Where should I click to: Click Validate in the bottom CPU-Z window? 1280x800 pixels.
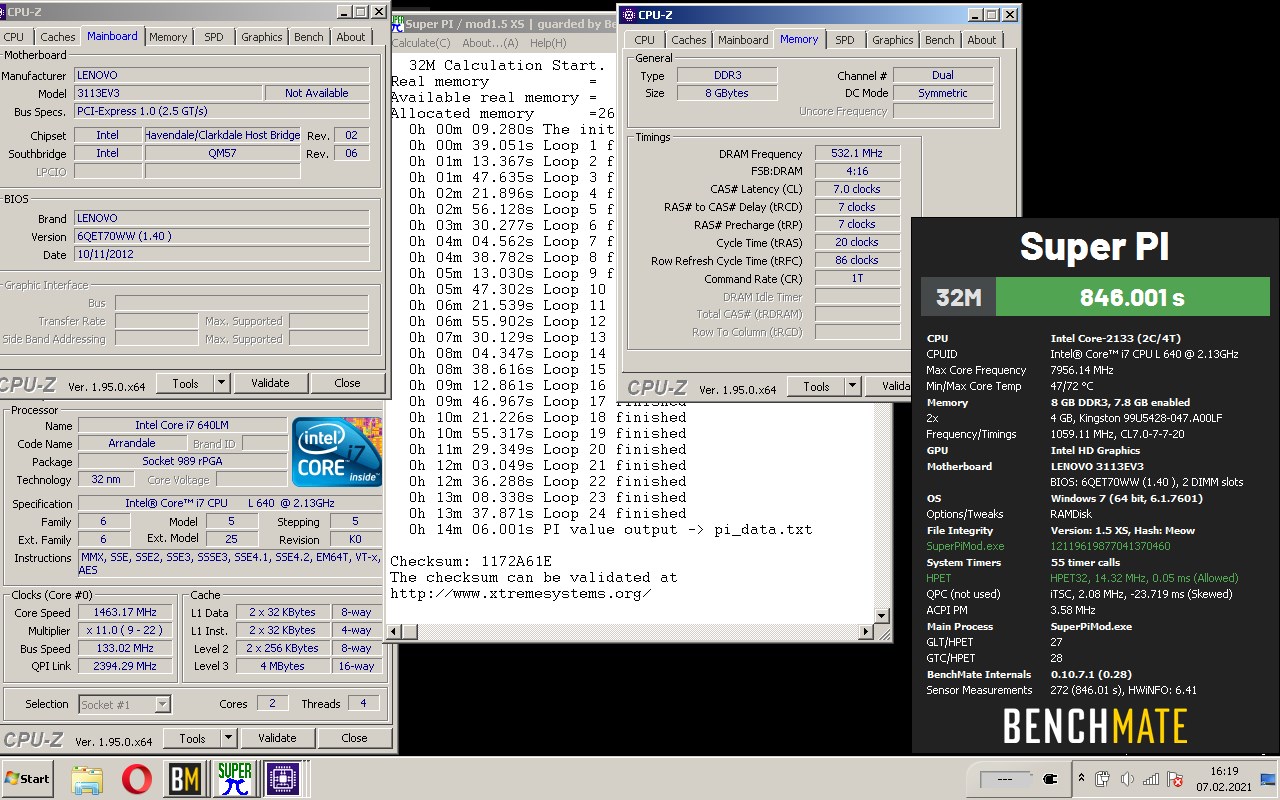pos(277,738)
